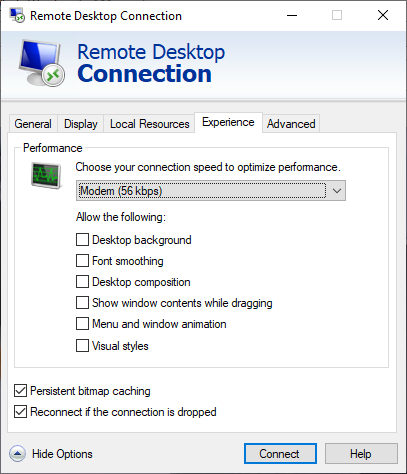Enable Menu and window animation
Viewport: 407px width, 474px height.
(x=82, y=324)
